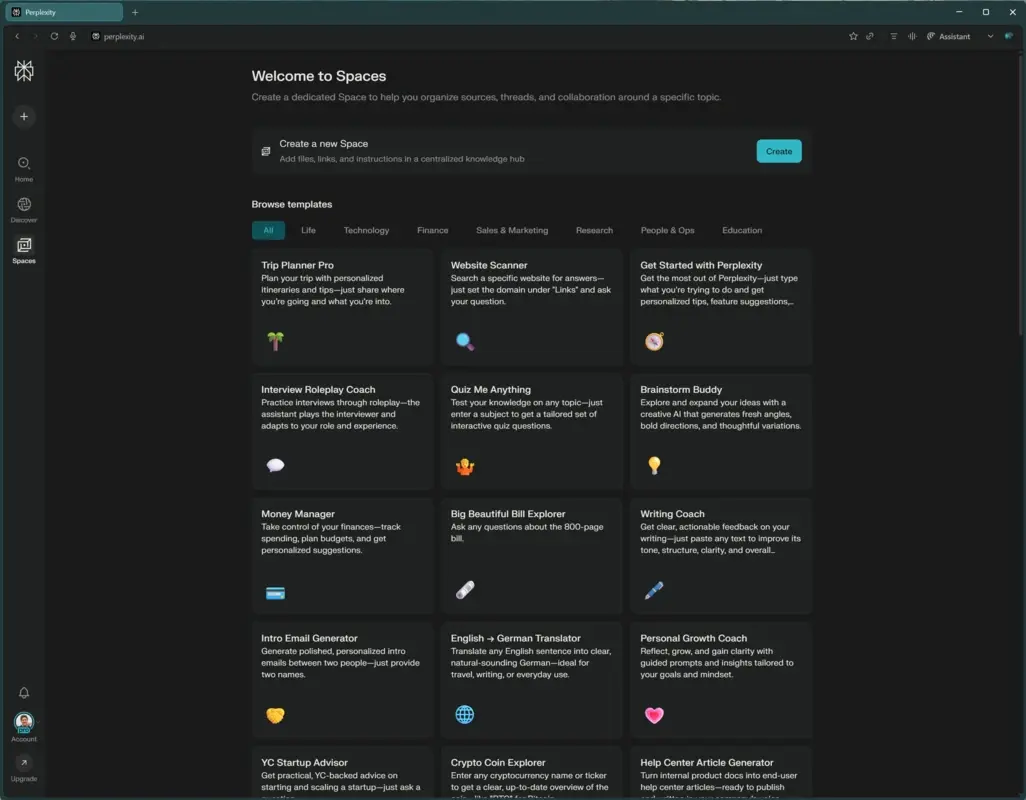Start a new thread with the plus icon
The width and height of the screenshot is (1026, 800).
pyautogui.click(x=23, y=117)
